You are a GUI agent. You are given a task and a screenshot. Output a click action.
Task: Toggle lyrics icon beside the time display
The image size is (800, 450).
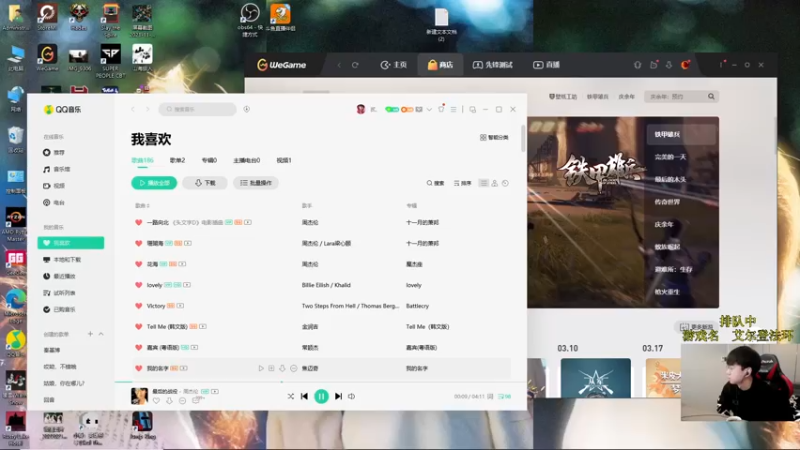click(490, 396)
